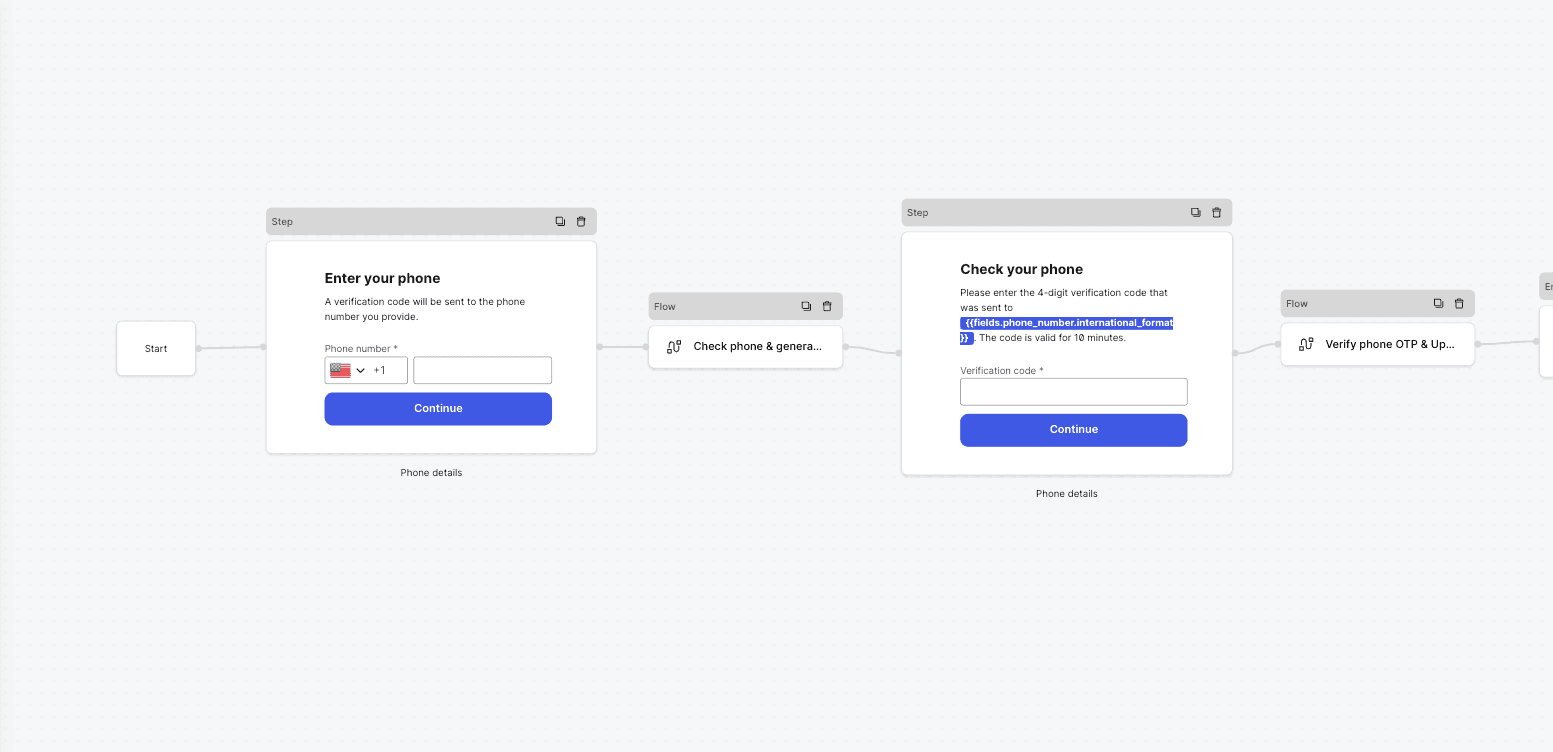Click the phone number input field
This screenshot has width=1553, height=752.
point(482,370)
